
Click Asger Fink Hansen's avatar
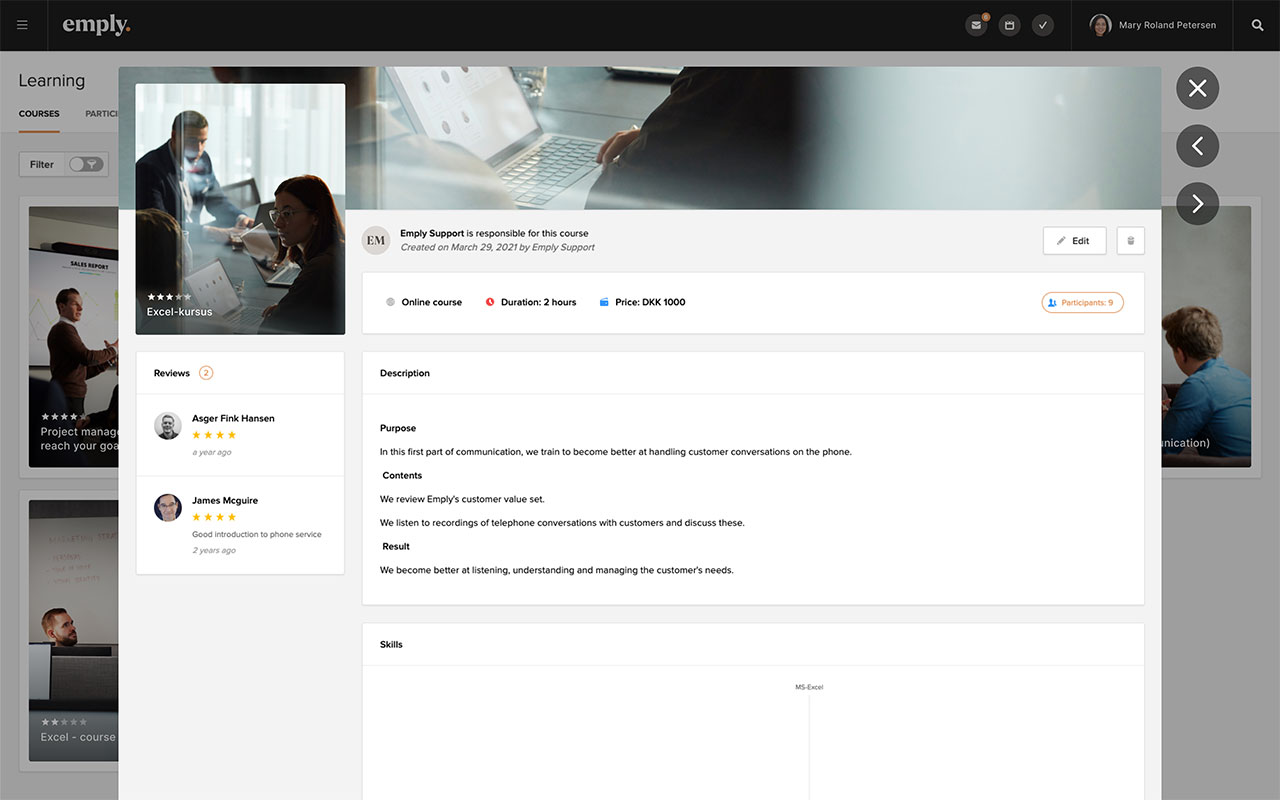(167, 426)
